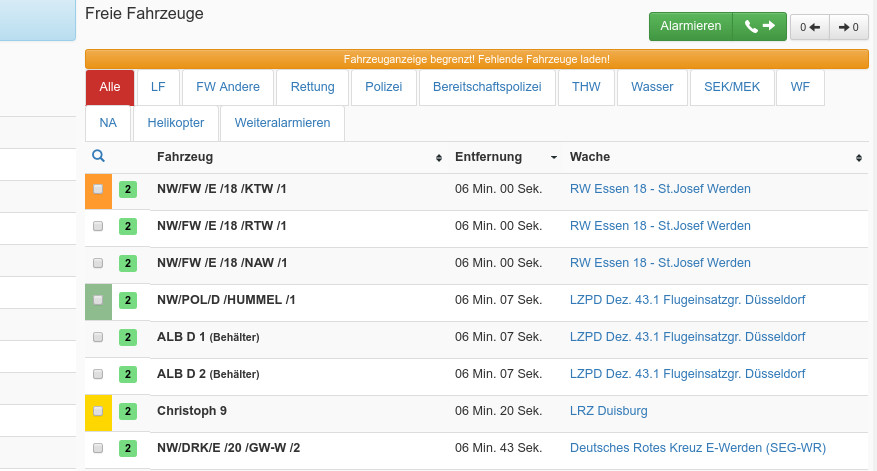Go to previous mission with left arrow button

click(810, 27)
